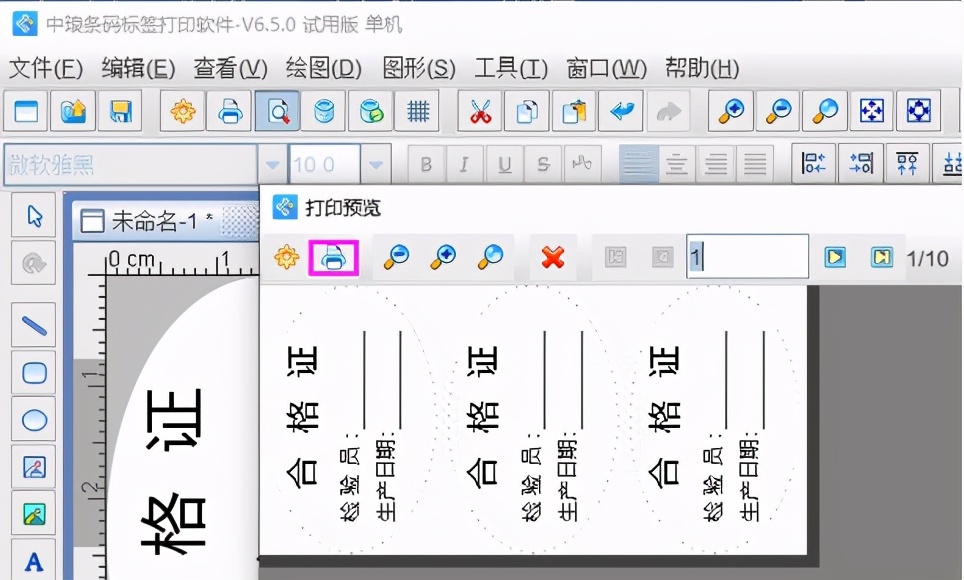This screenshot has height=580, width=964.
Task: Undo with the blue back arrow
Action: 622,111
